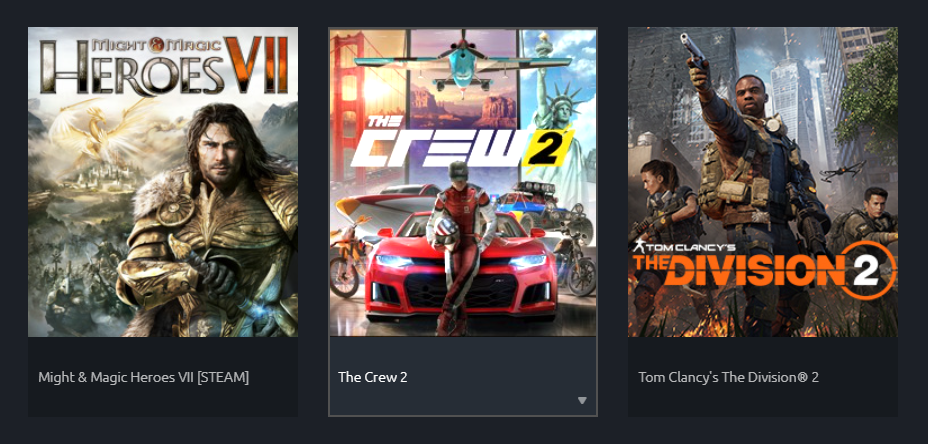Click the Heroes VII logo on the cover

(164, 66)
